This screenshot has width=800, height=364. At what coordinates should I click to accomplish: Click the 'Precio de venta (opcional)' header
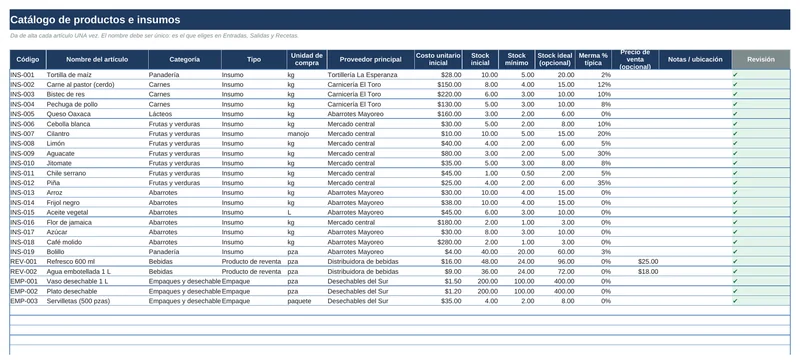[635, 60]
